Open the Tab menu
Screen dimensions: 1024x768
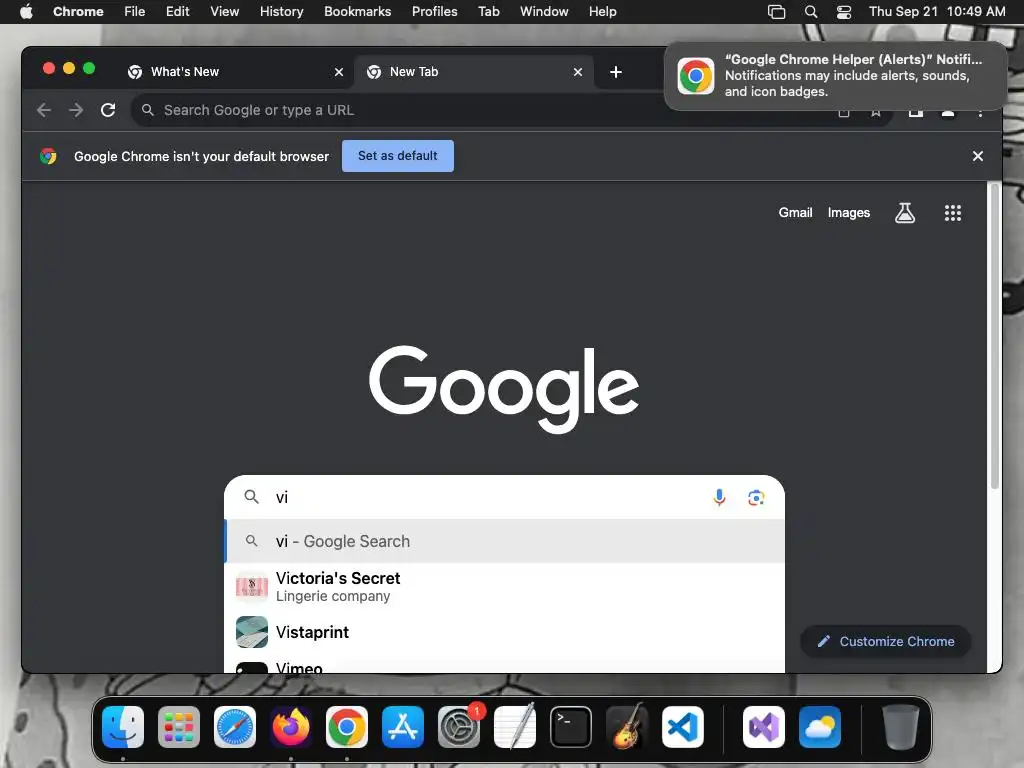click(488, 11)
